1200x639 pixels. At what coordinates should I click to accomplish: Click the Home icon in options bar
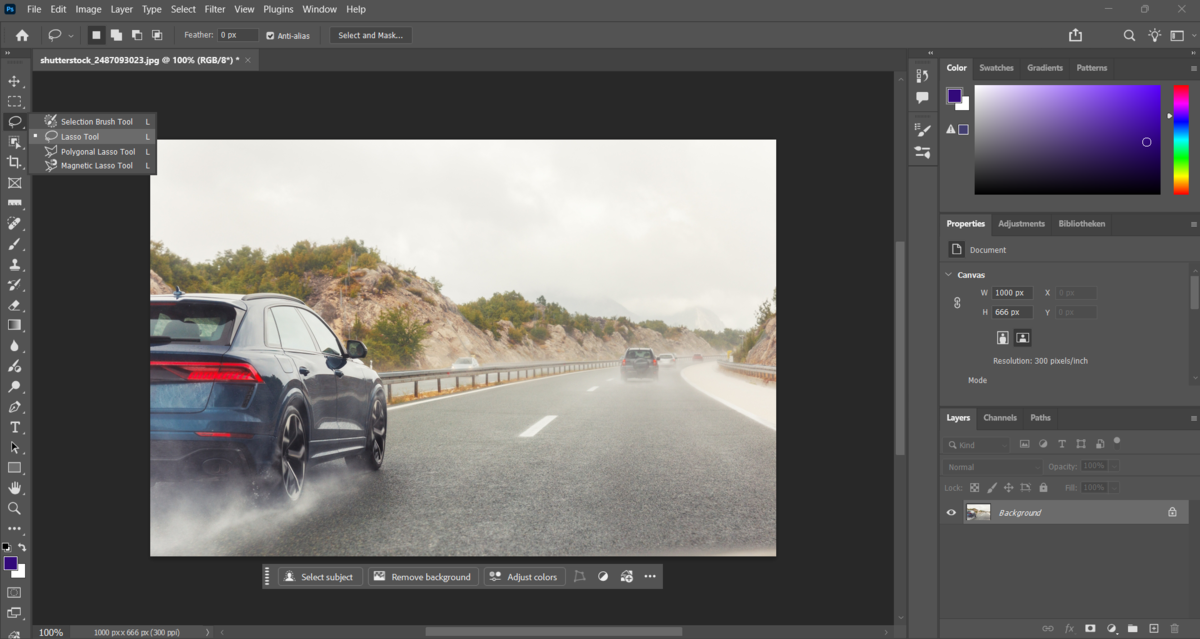click(22, 35)
